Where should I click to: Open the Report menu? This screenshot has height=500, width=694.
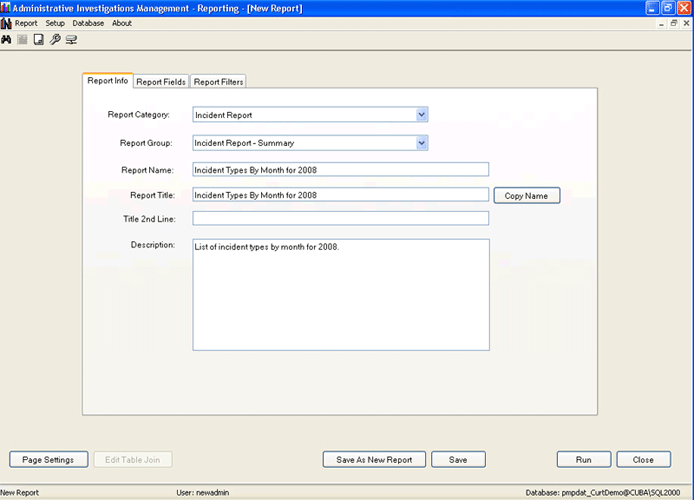click(26, 23)
